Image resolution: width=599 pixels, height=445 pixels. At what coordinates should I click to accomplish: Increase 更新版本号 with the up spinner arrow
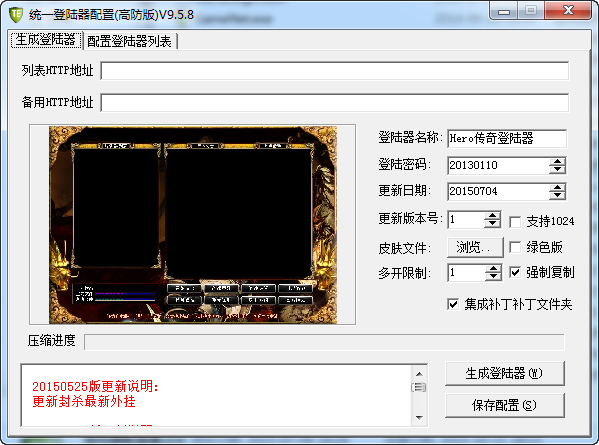(x=492, y=216)
